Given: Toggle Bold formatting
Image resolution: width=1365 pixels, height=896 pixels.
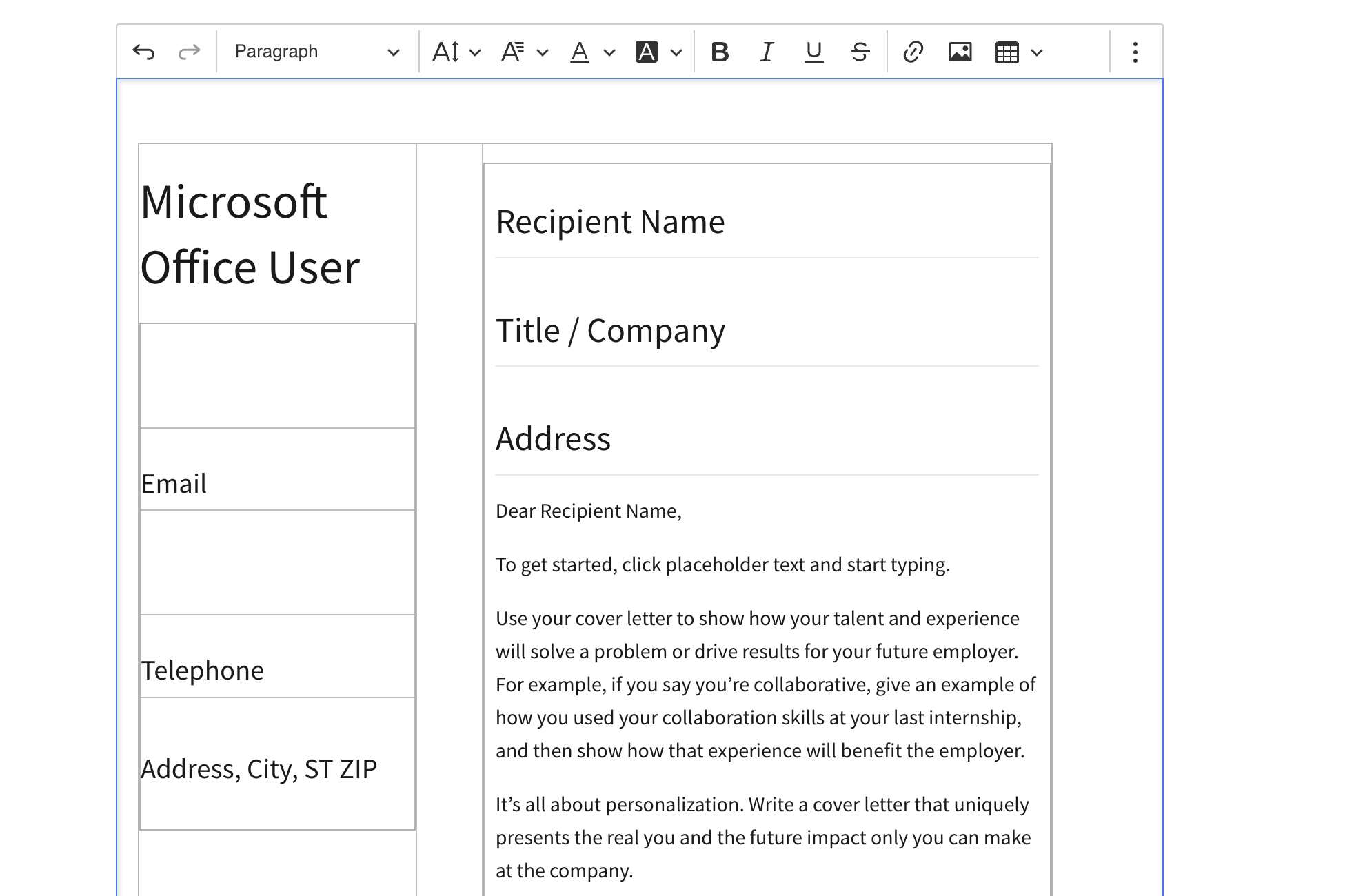Looking at the screenshot, I should tap(720, 52).
